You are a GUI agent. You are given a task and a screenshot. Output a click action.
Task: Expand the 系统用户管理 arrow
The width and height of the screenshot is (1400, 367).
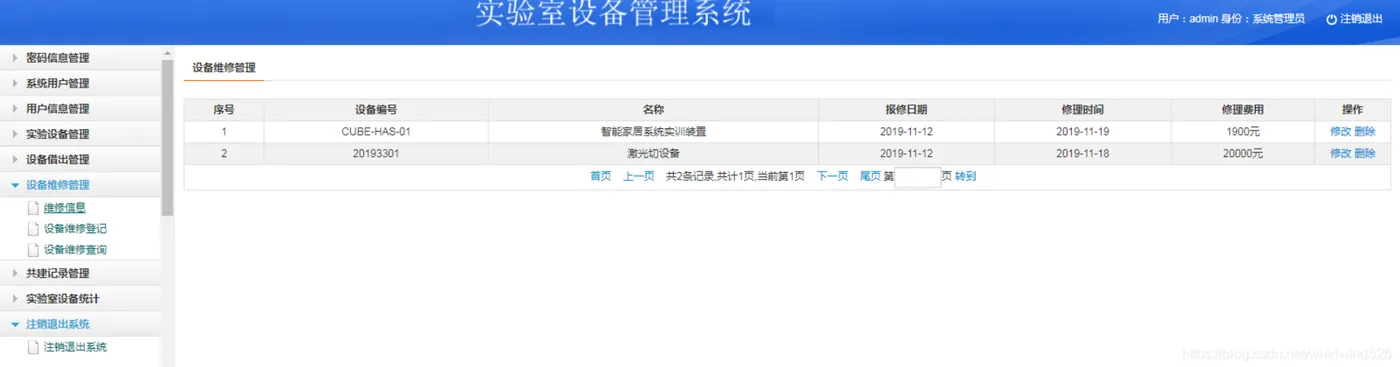pos(15,83)
